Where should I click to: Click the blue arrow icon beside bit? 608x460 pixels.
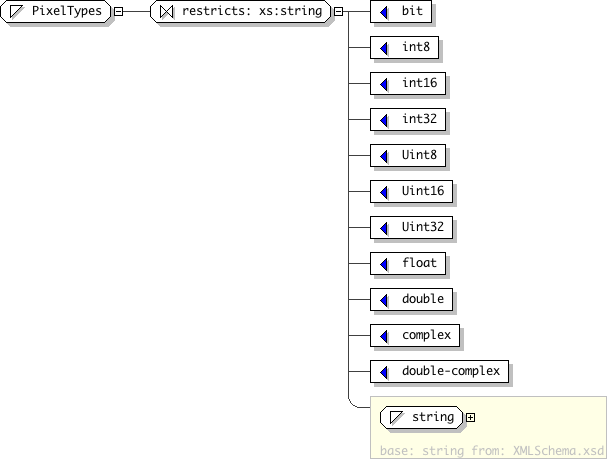coord(384,12)
